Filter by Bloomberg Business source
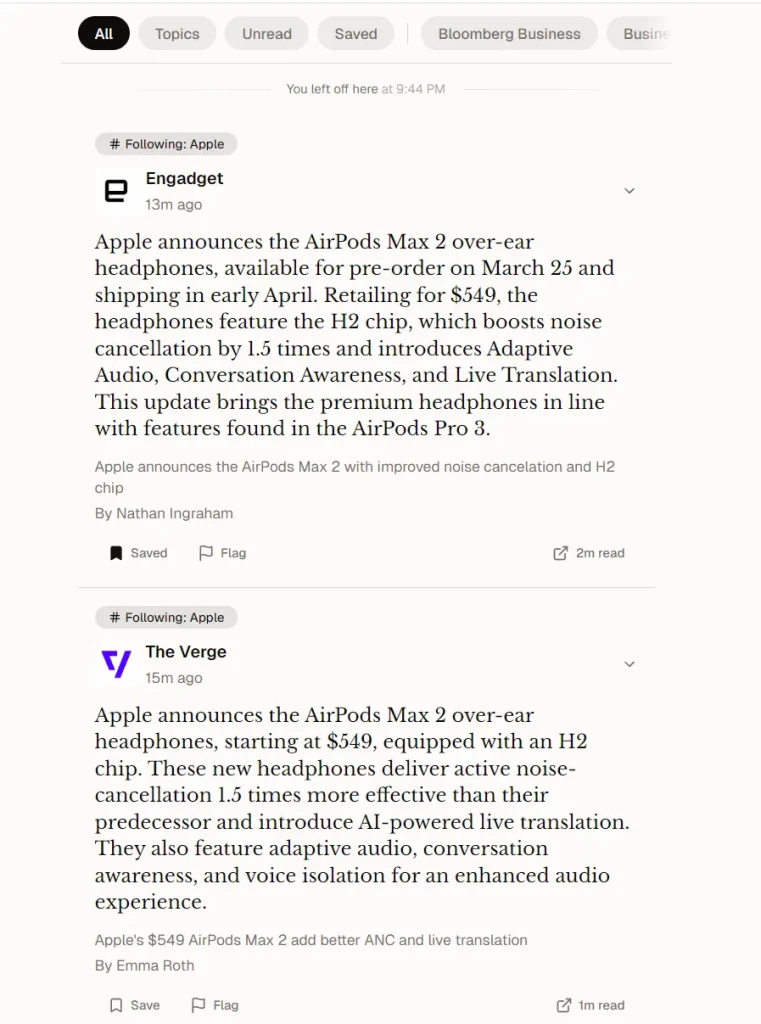Viewport: 761px width, 1024px height. pyautogui.click(x=509, y=33)
